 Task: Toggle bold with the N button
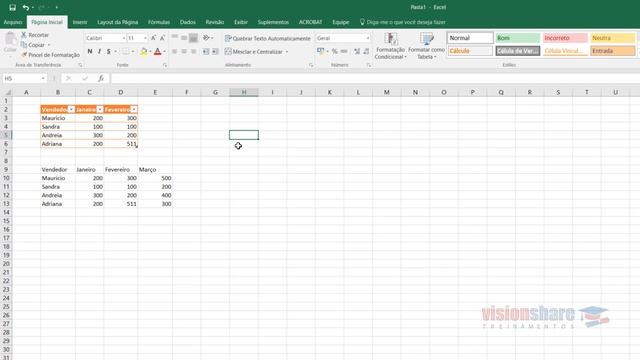90,51
